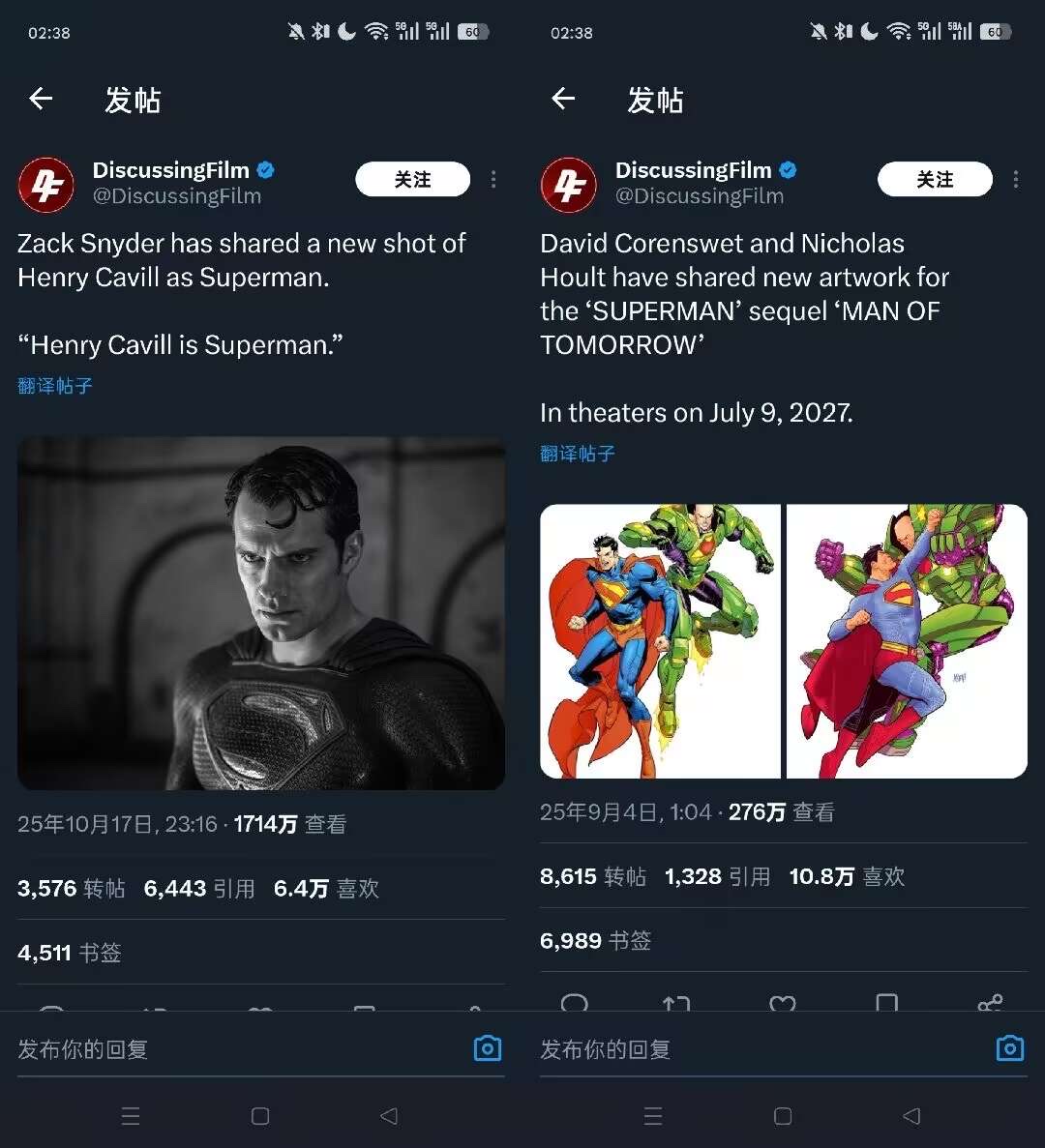Screen dimensions: 1045x1148
Task: Tap camera icon under Man of Tomorrow post
Action: point(1010,1048)
